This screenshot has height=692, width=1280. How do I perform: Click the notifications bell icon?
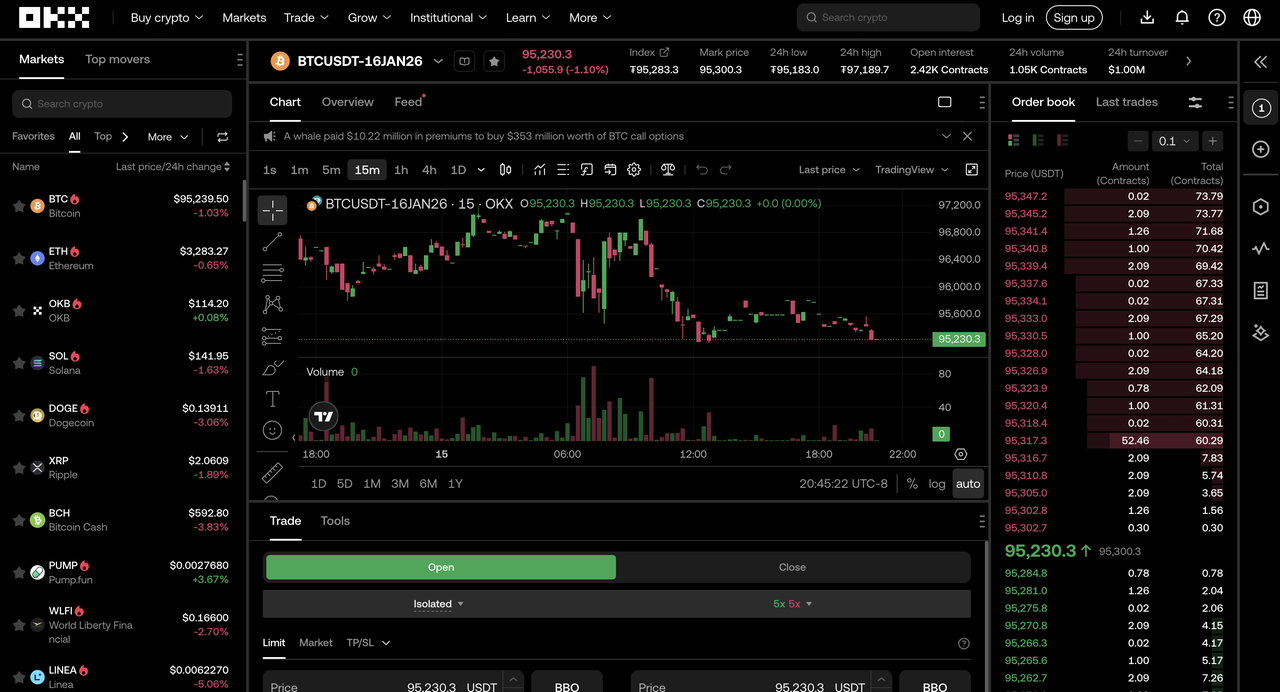click(x=1182, y=18)
